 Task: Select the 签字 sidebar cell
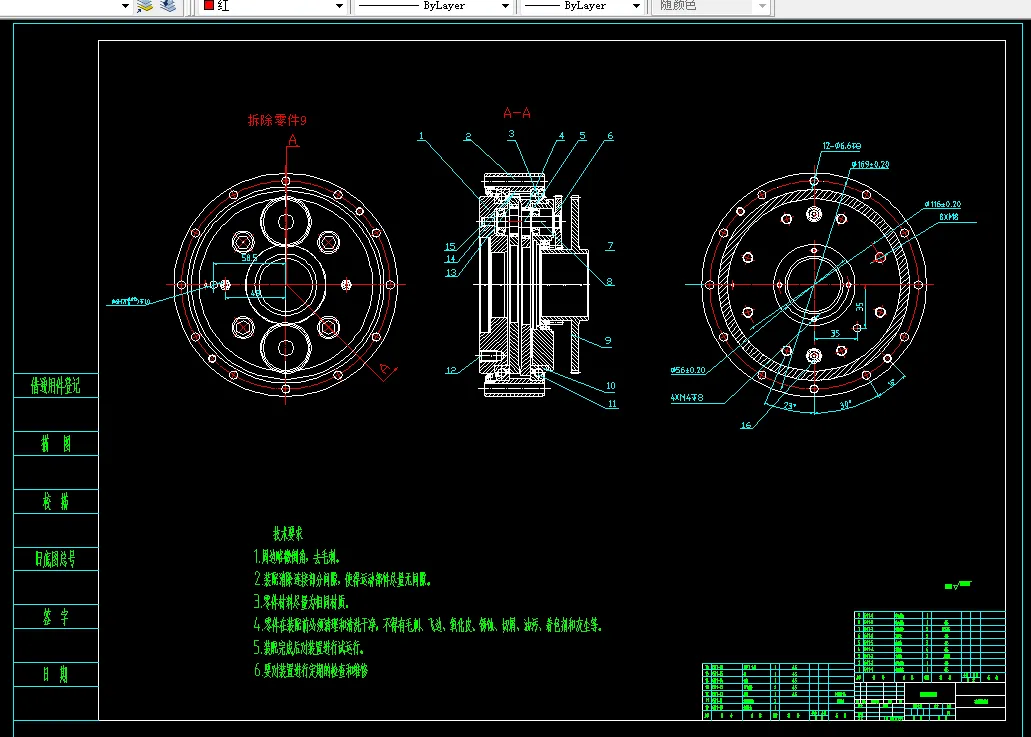(56, 617)
